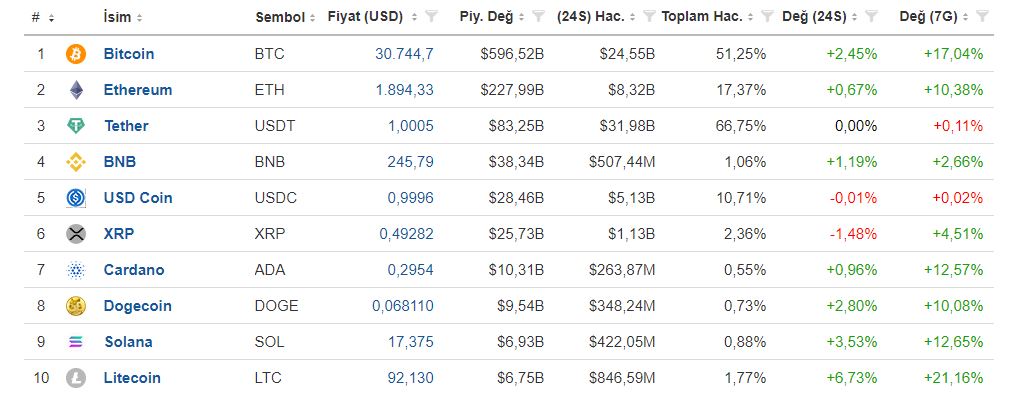This screenshot has height=412, width=1017.
Task: Open the Cardano coin link
Action: coord(134,270)
